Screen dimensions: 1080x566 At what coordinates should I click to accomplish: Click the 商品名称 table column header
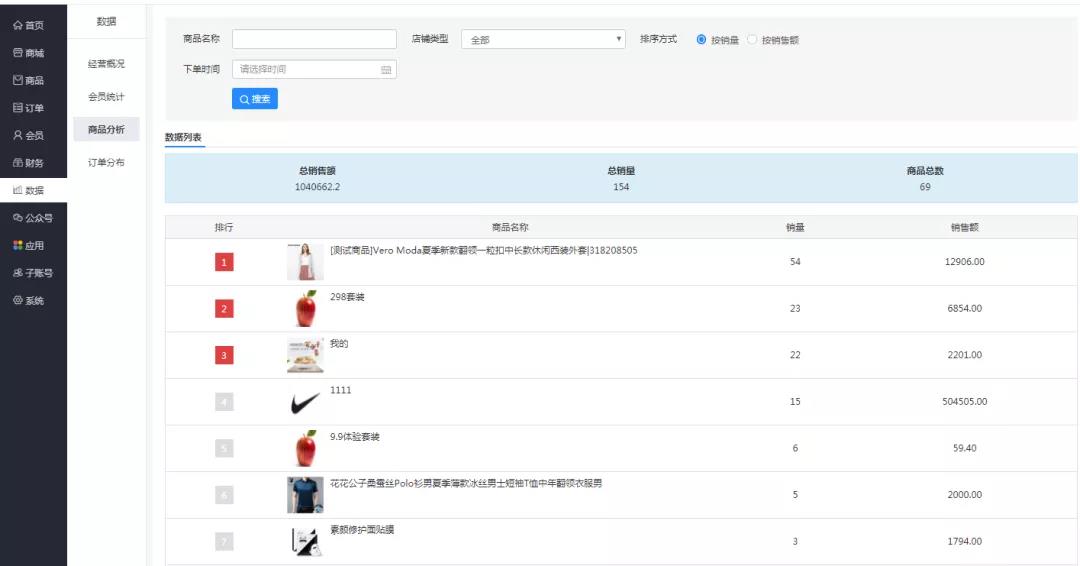[x=510, y=227]
